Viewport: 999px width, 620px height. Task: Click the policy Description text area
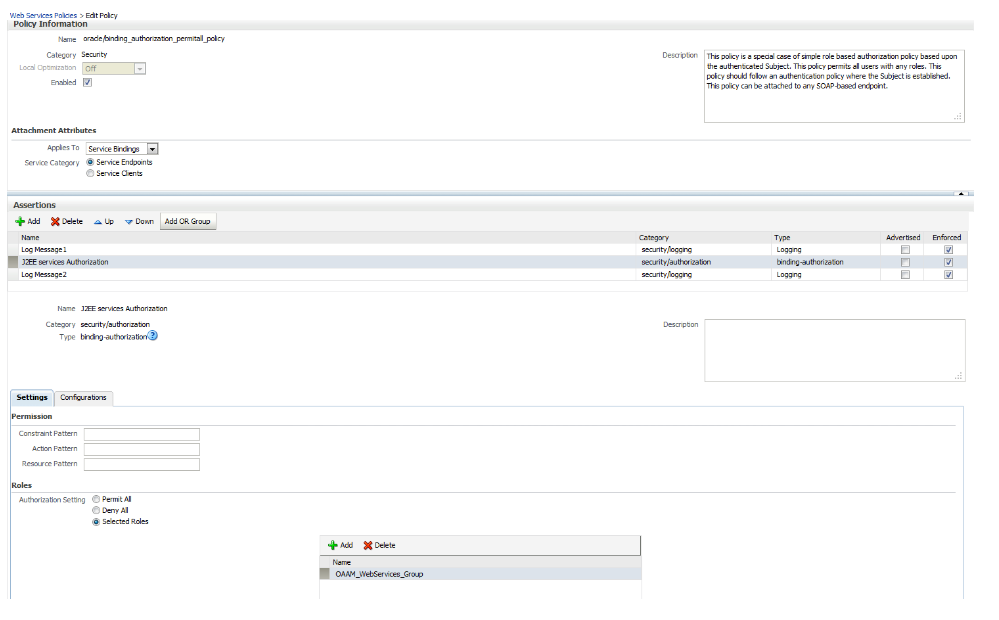[834, 86]
